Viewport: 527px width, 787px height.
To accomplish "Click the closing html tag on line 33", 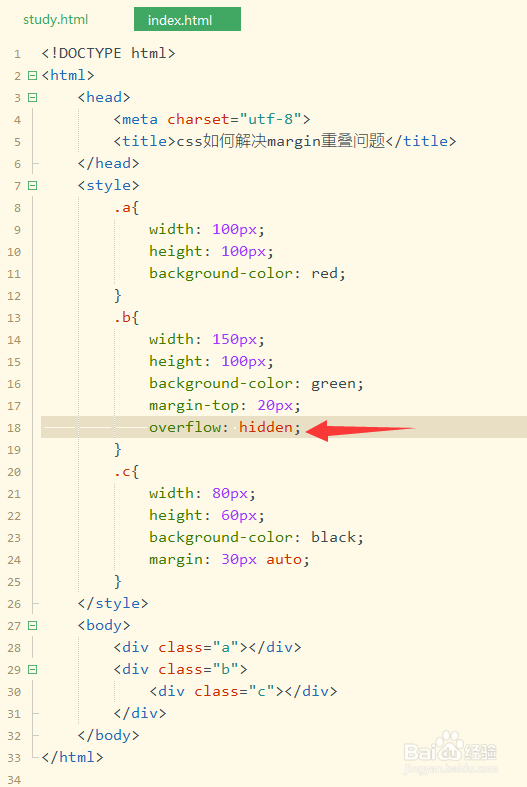I will click(x=72, y=757).
